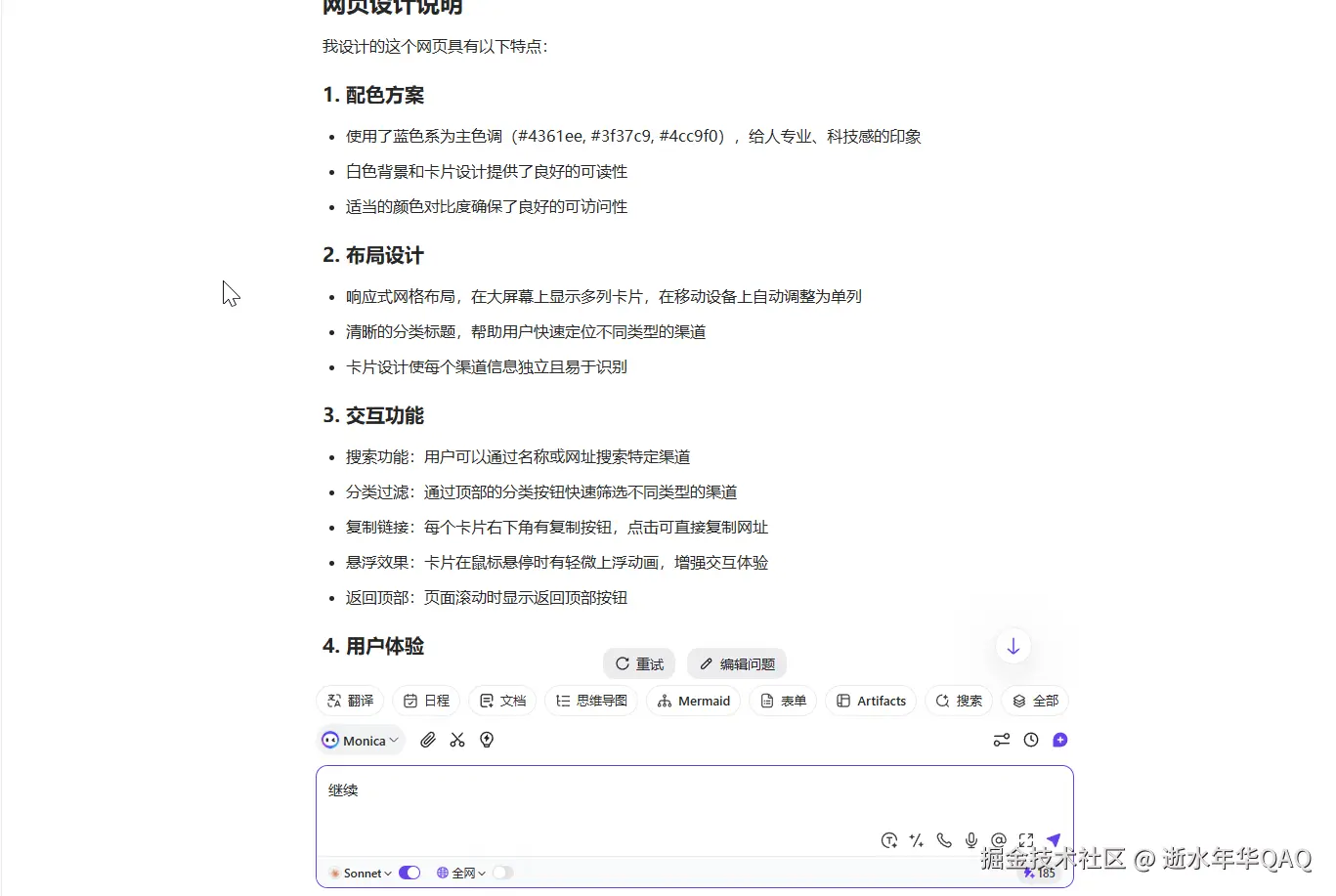Open chat history via the clock icon
This screenshot has height=896, width=1336.
[1030, 740]
